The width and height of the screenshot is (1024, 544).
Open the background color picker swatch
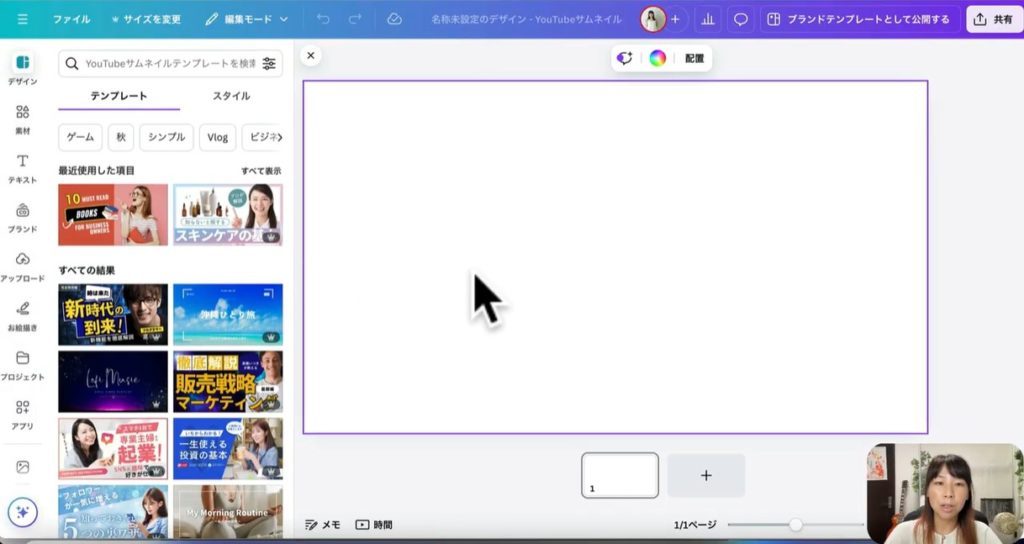click(x=657, y=58)
